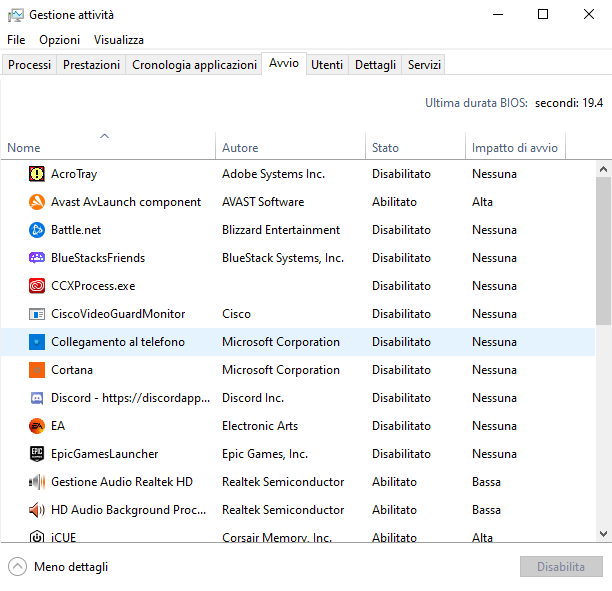
Task: Select the Discord icon in the list
Action: click(x=37, y=398)
